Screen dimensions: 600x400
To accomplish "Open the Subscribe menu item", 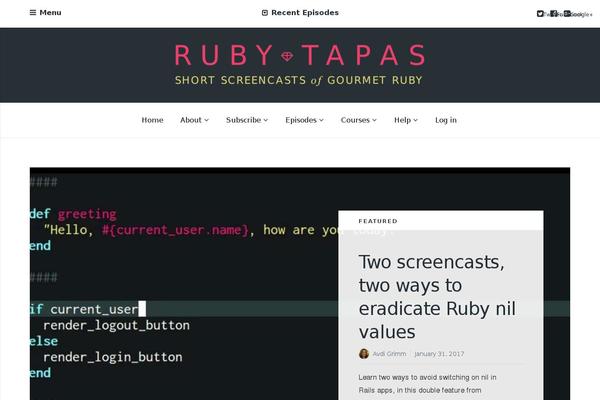I will point(243,120).
